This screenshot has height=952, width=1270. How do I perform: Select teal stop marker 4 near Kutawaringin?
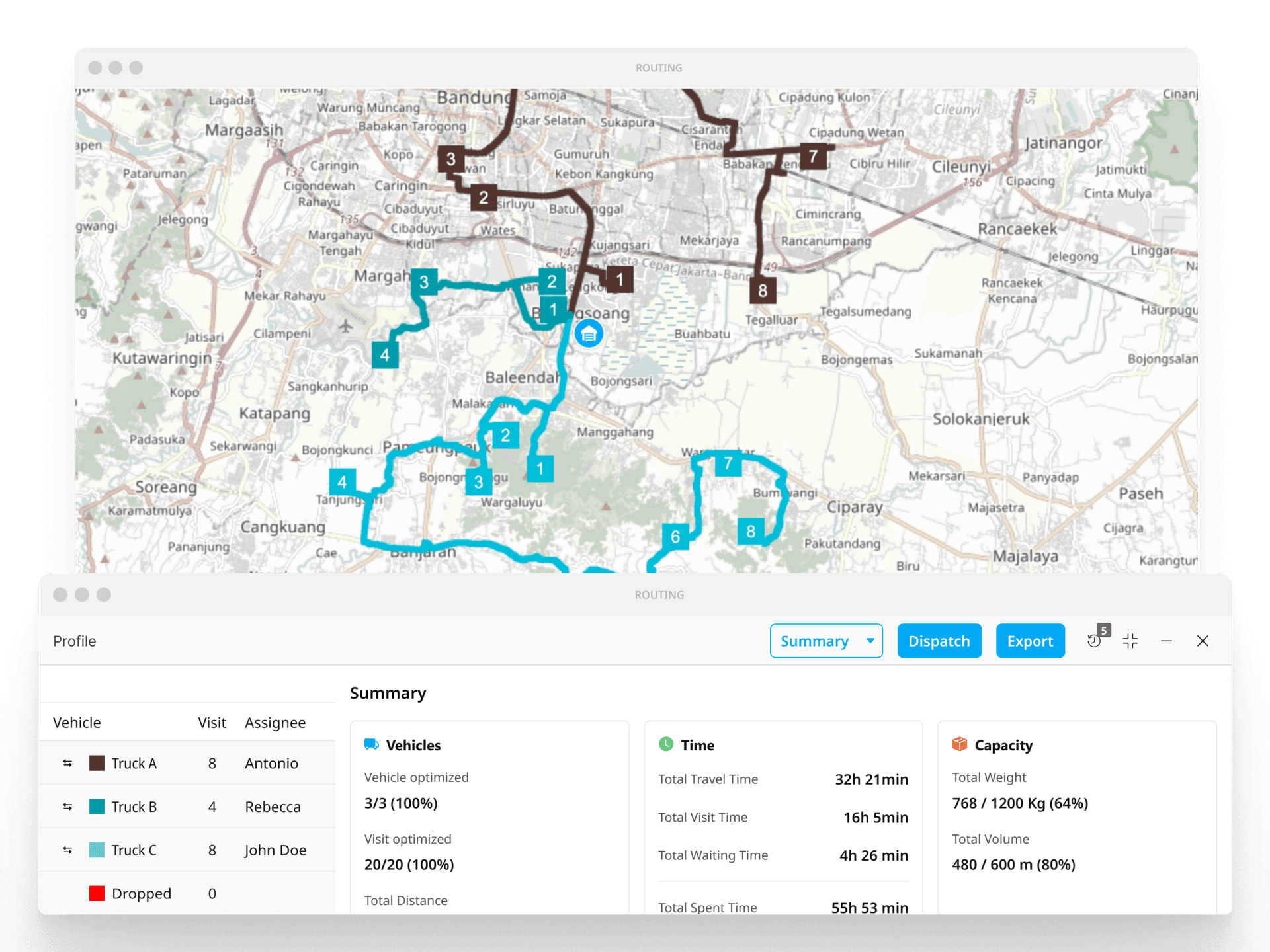pyautogui.click(x=385, y=355)
